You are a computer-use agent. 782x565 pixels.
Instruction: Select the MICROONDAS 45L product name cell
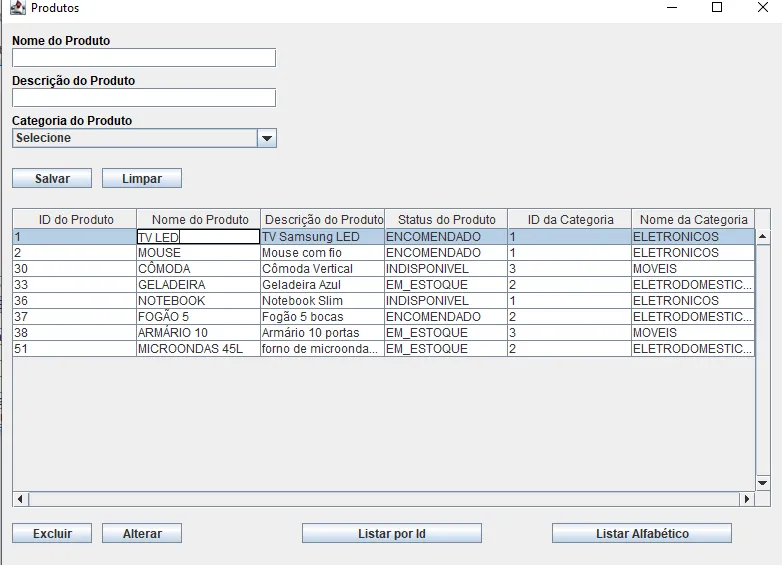pos(198,349)
